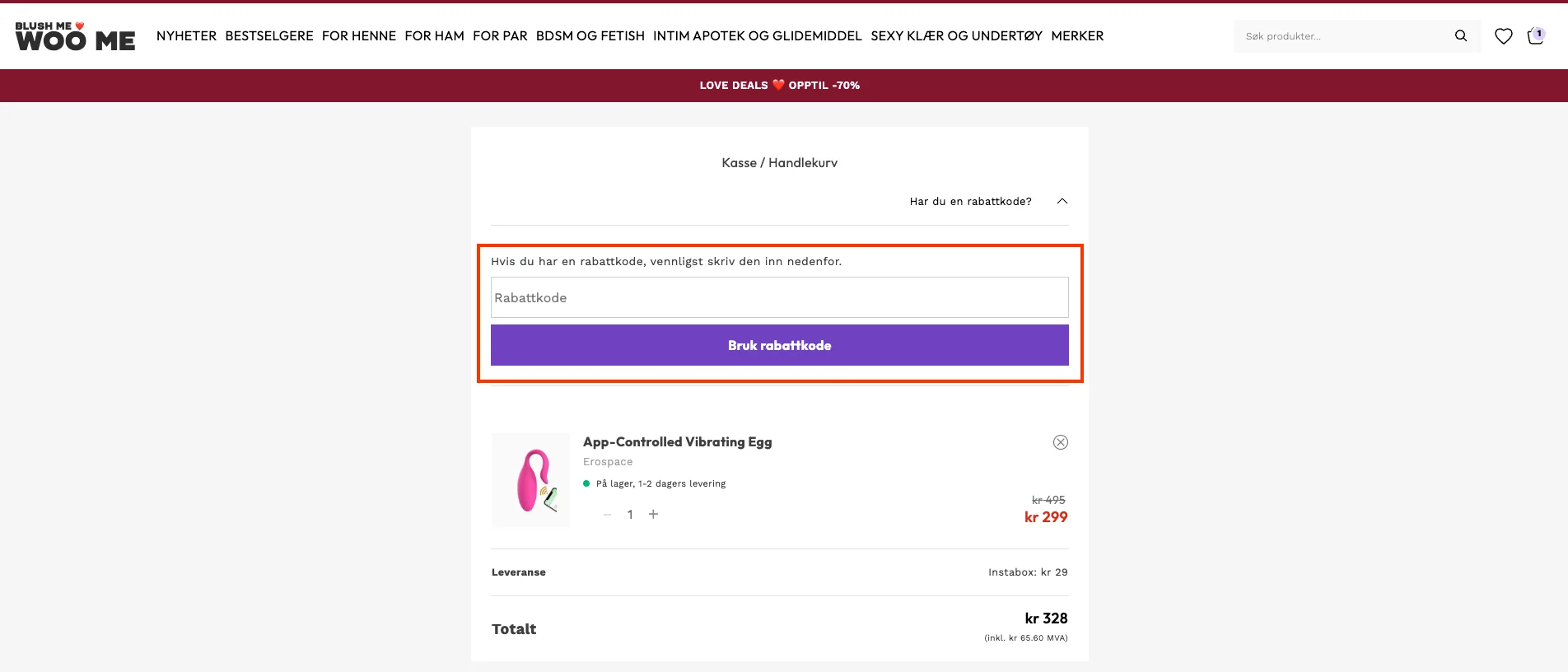Viewport: 1568px width, 672px height.
Task: Open the wishlist heart icon
Action: click(x=1504, y=36)
